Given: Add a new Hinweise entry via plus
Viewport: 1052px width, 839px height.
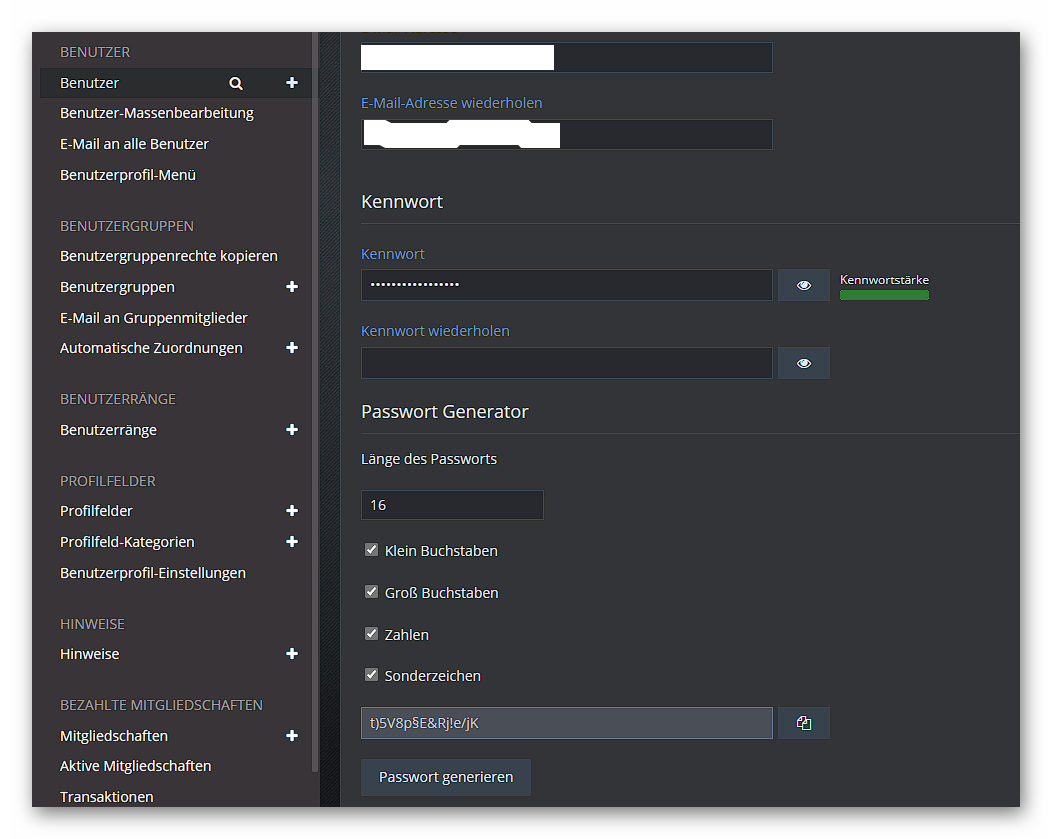Looking at the screenshot, I should point(292,654).
